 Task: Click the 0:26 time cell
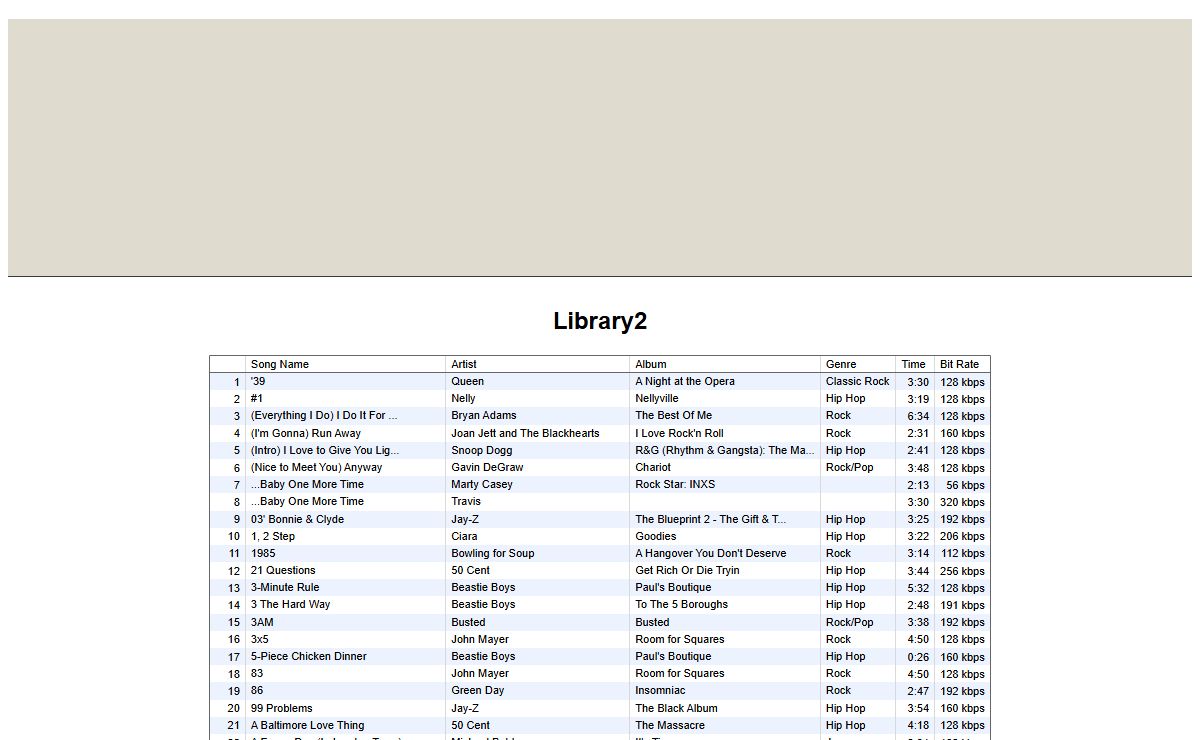[x=918, y=657]
